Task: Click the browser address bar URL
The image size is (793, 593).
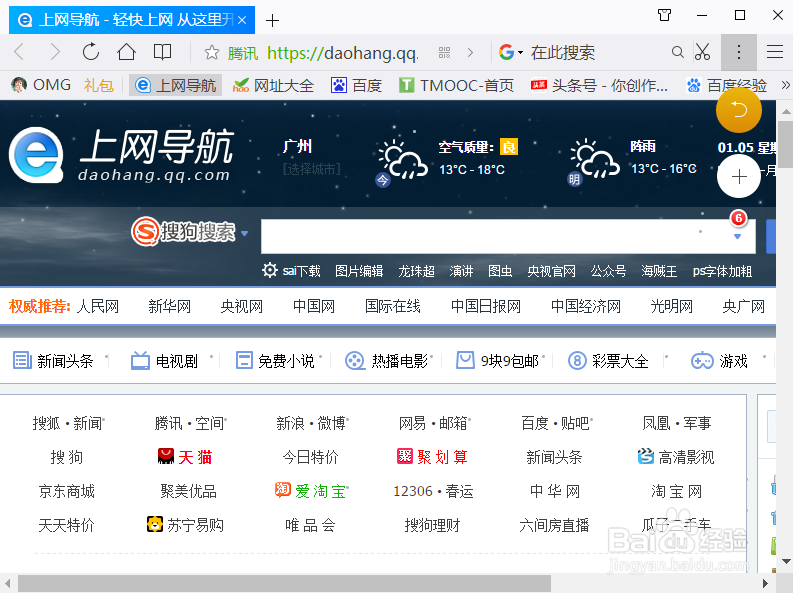Action: tap(342, 53)
